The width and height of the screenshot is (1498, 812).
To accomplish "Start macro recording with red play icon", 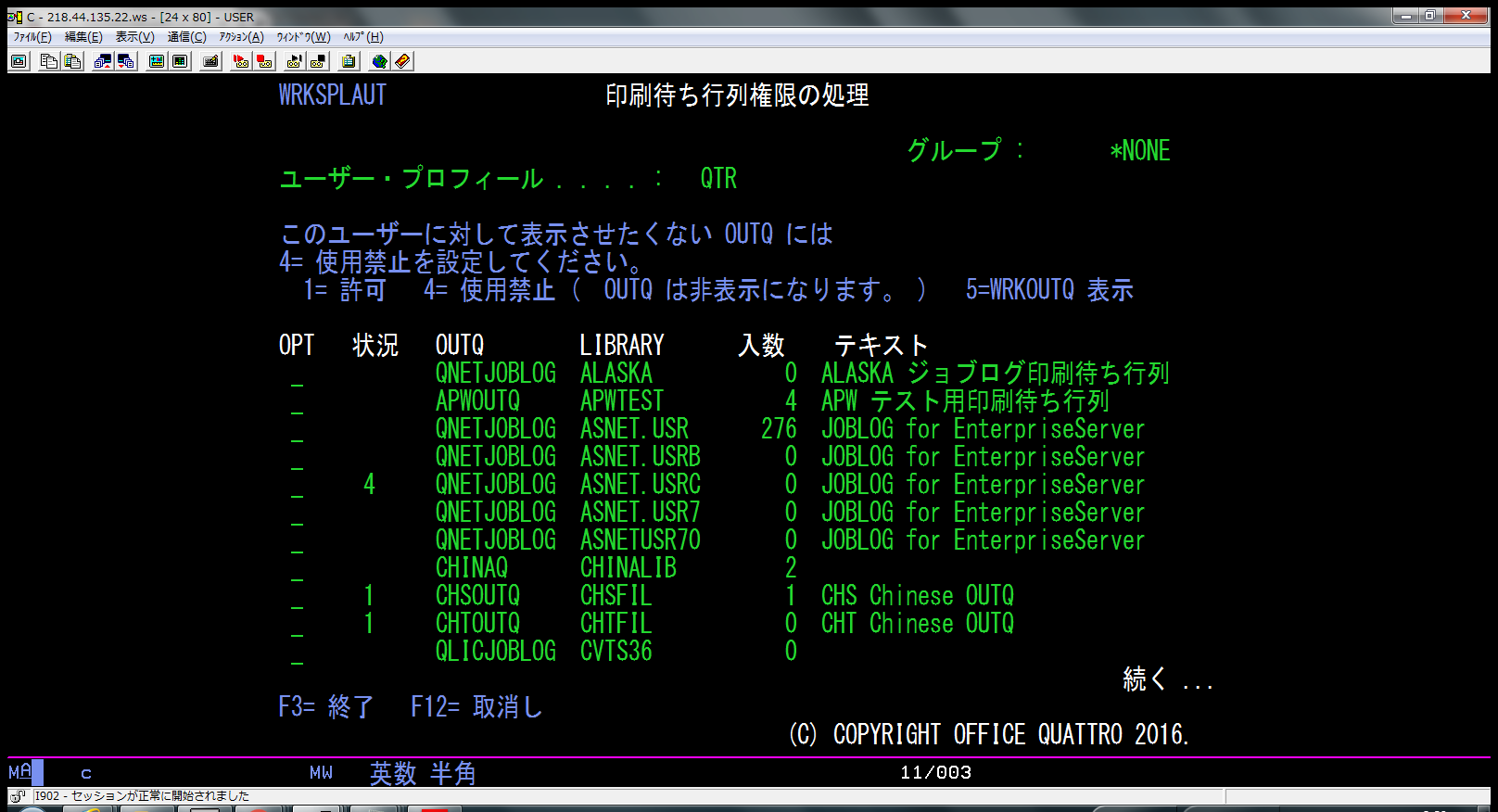I will click(241, 61).
